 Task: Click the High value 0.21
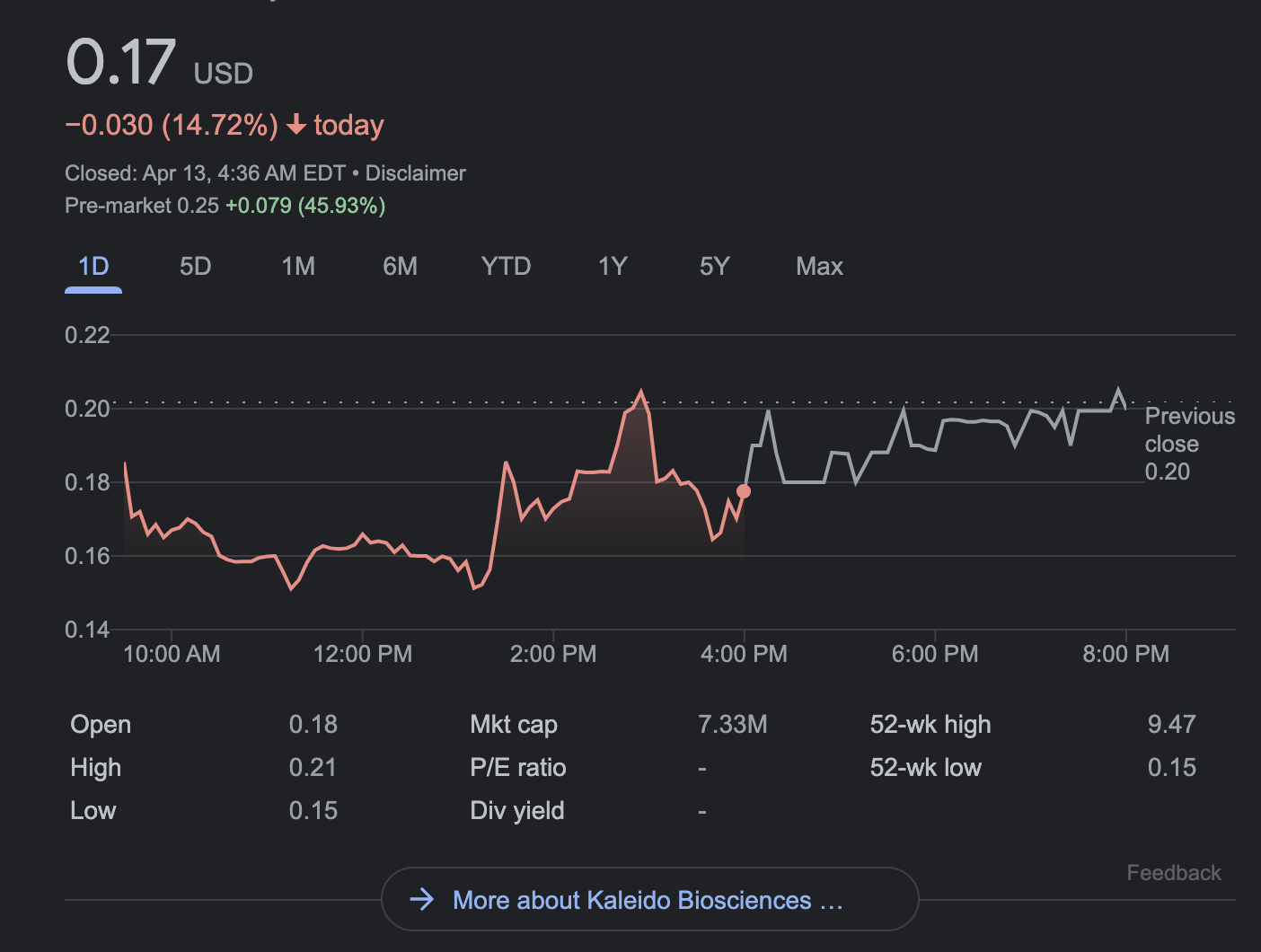pyautogui.click(x=313, y=768)
